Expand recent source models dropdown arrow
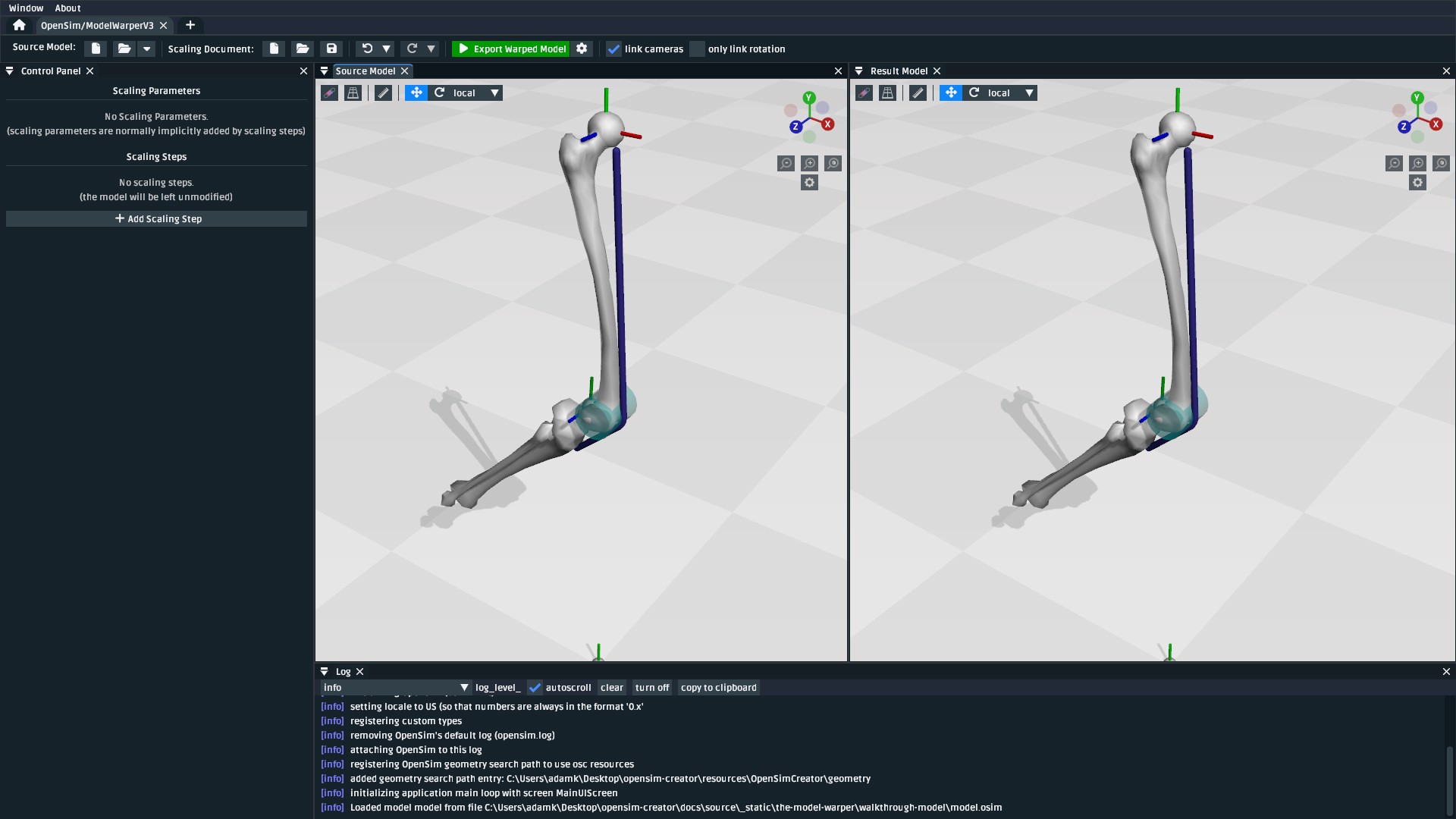1456x819 pixels. [147, 49]
